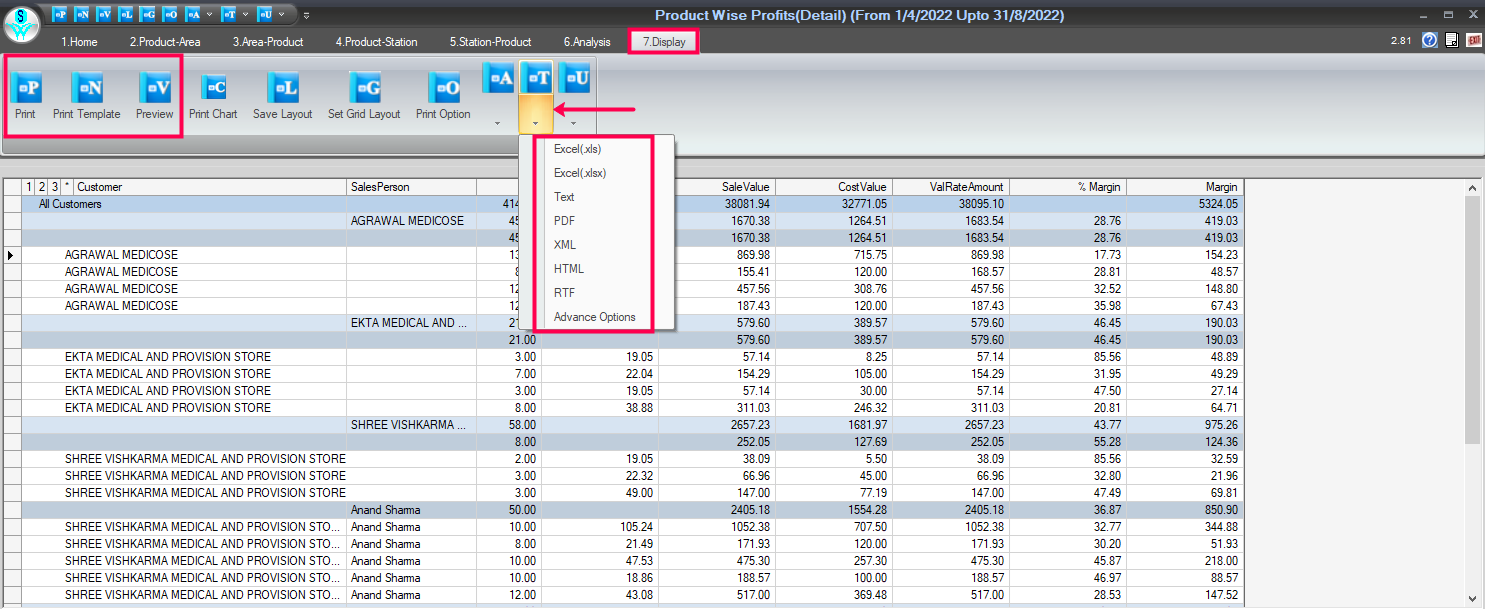Click the ValRateAmount column header
Screen dimensions: 1485x609
tap(950, 187)
